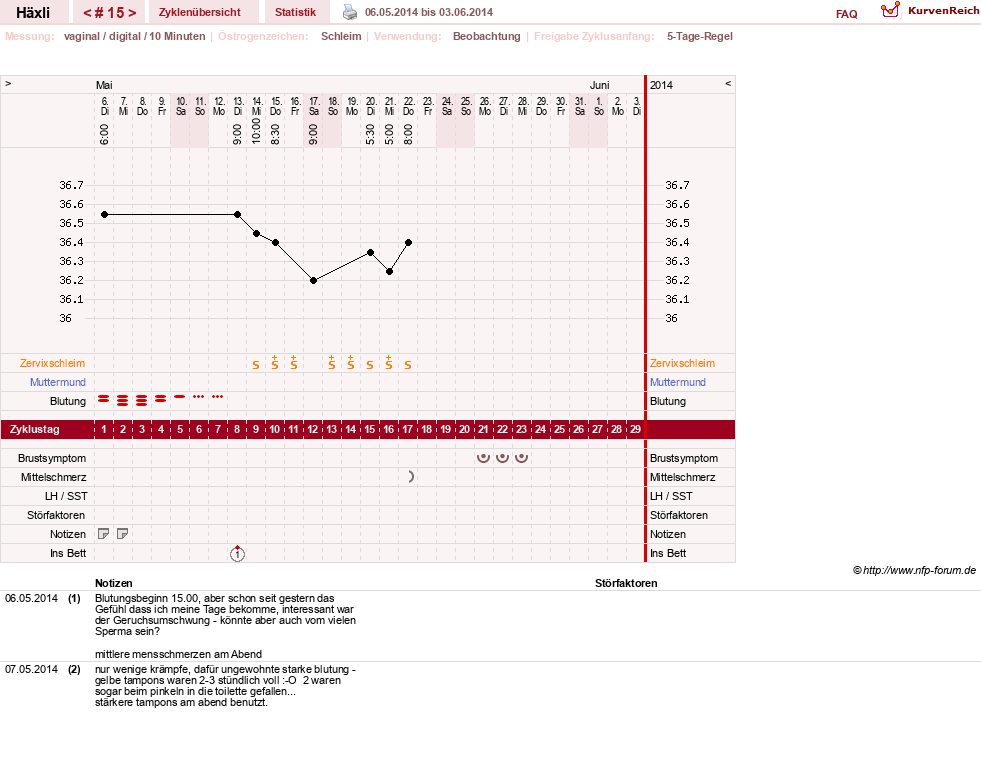This screenshot has height=757, width=981.
Task: Click the left Zervixschleim row label
Action: (x=53, y=363)
